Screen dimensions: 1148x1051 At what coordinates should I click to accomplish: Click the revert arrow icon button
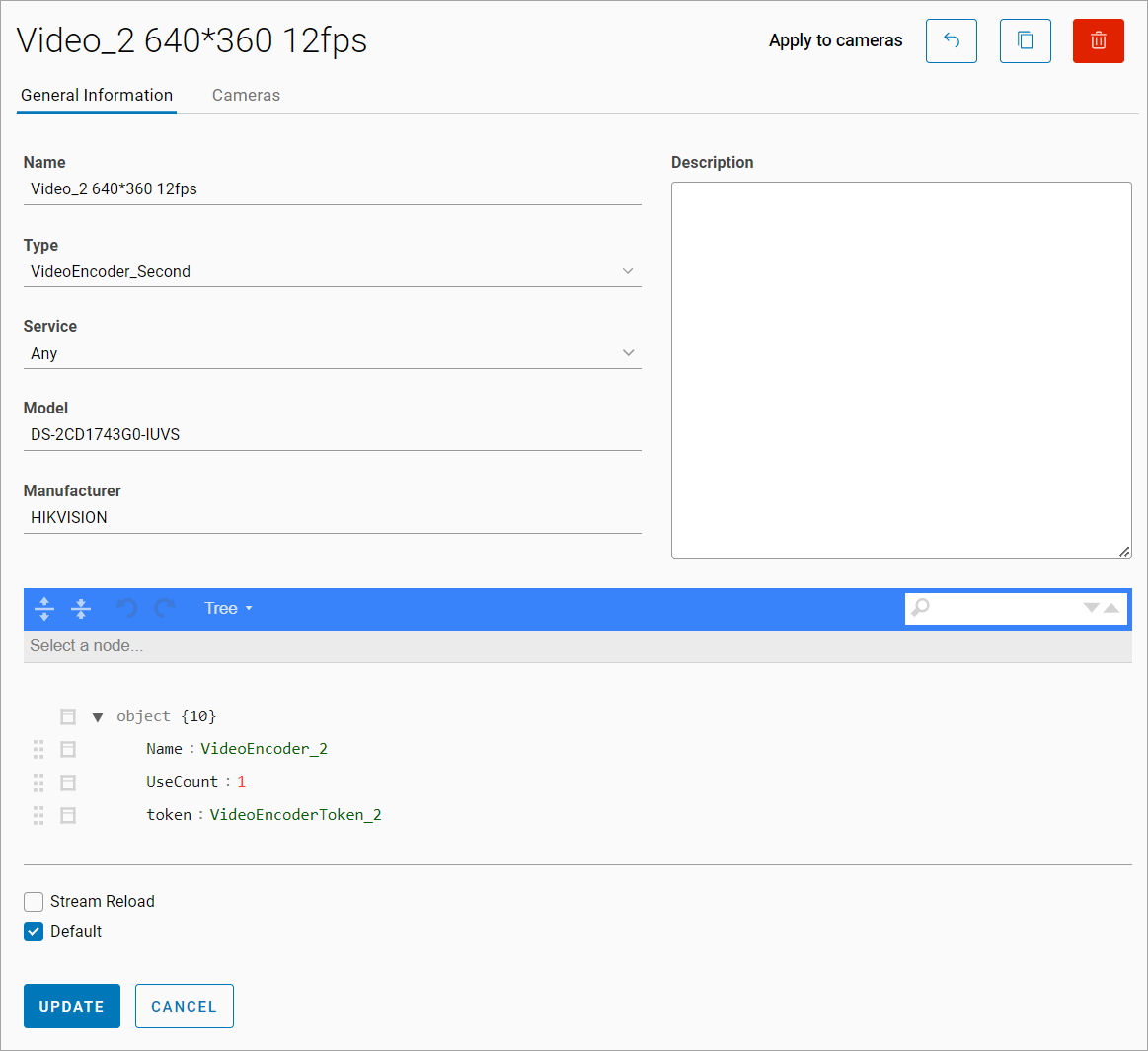tap(951, 41)
